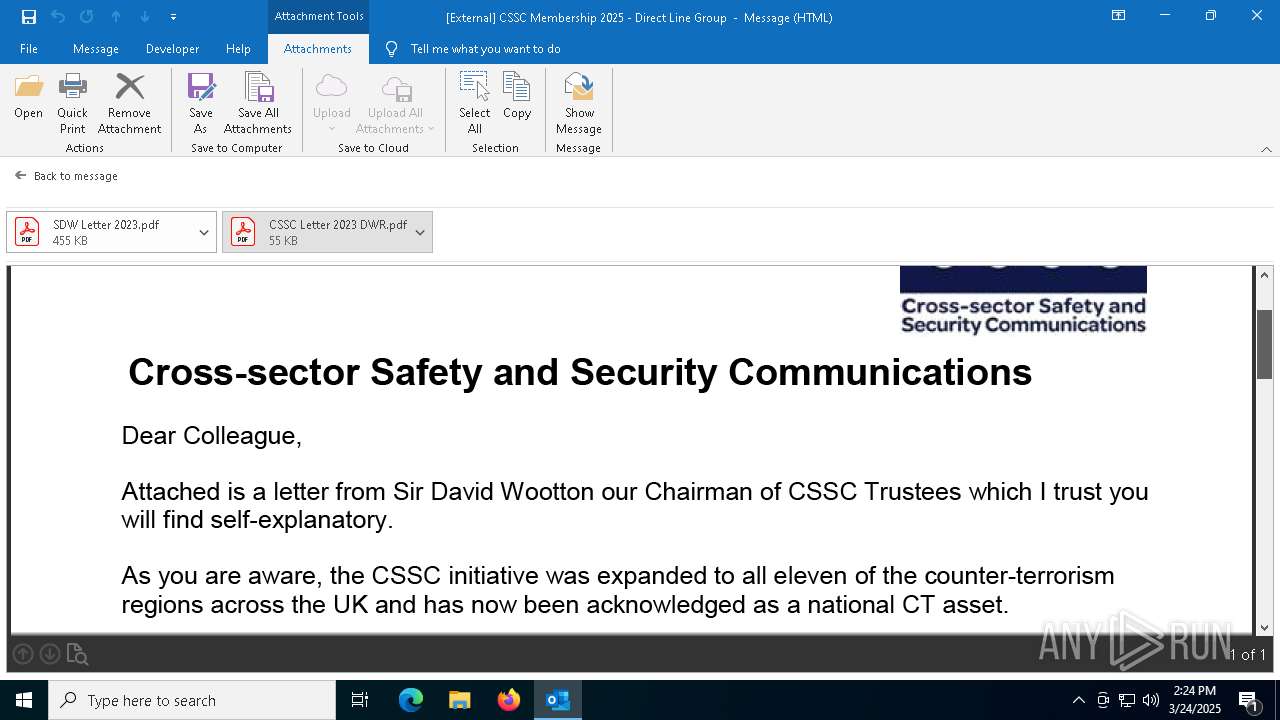Open dropdown for SDW Letter 2023.pdf
This screenshot has height=720, width=1280.
tap(204, 232)
